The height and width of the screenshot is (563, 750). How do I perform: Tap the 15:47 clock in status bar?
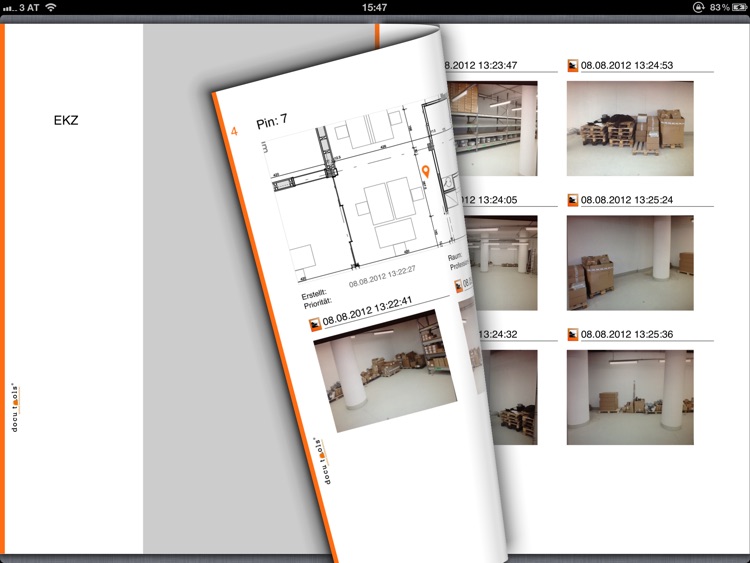click(x=375, y=7)
